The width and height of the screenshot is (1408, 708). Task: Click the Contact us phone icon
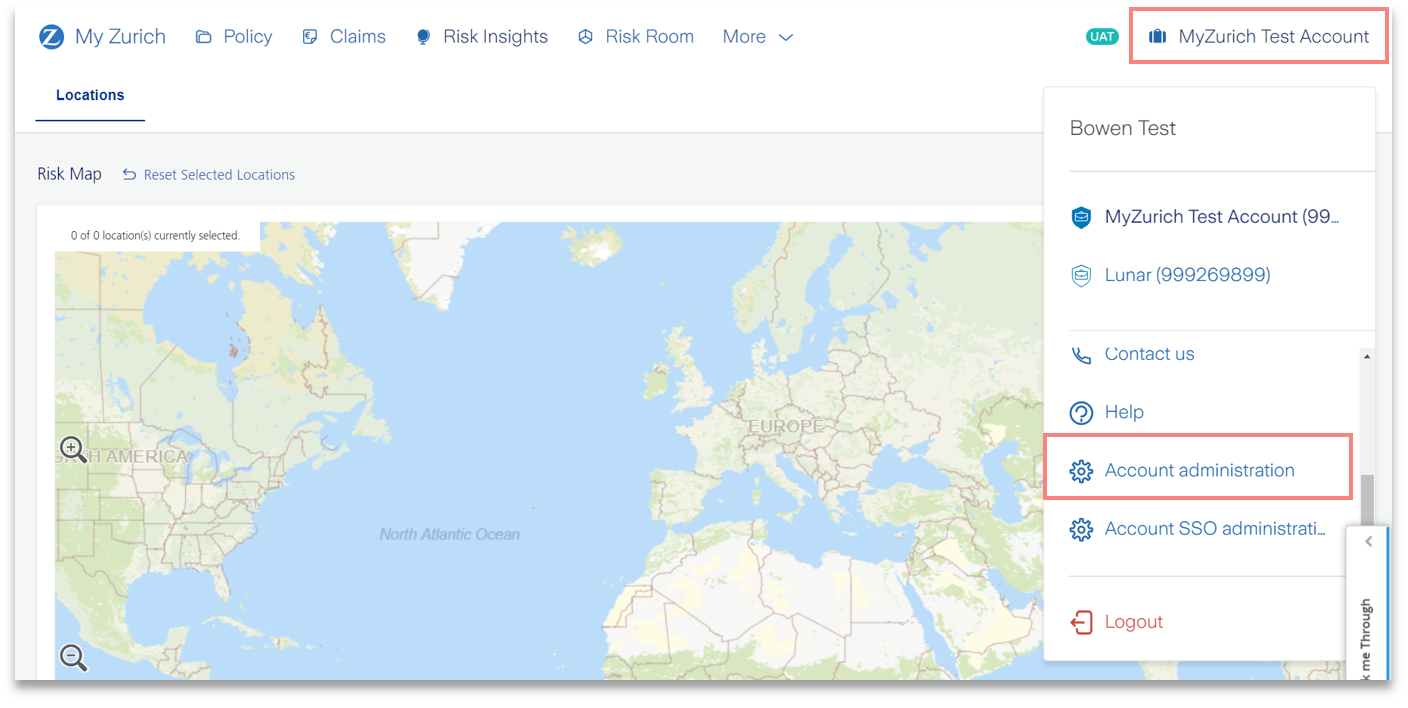click(x=1081, y=355)
